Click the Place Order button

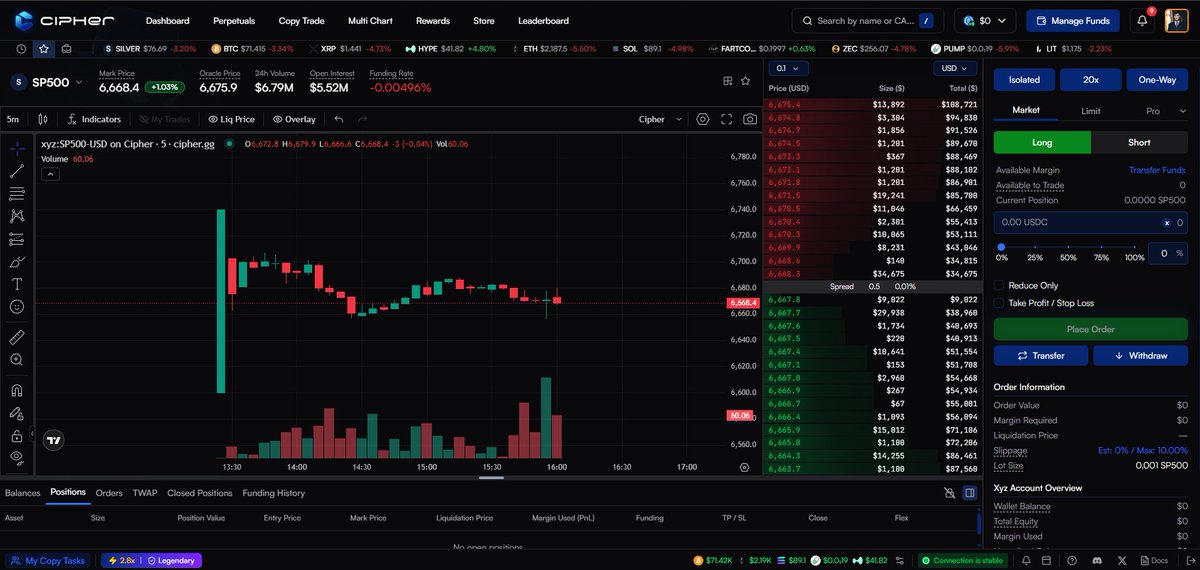pos(1091,329)
